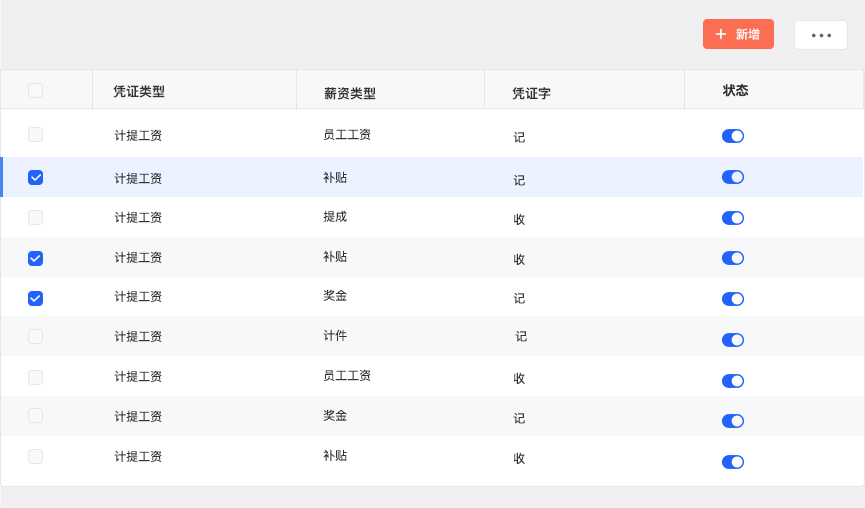Toggle status of the first 员工工资 记 row
This screenshot has width=865, height=508.
[x=733, y=136]
